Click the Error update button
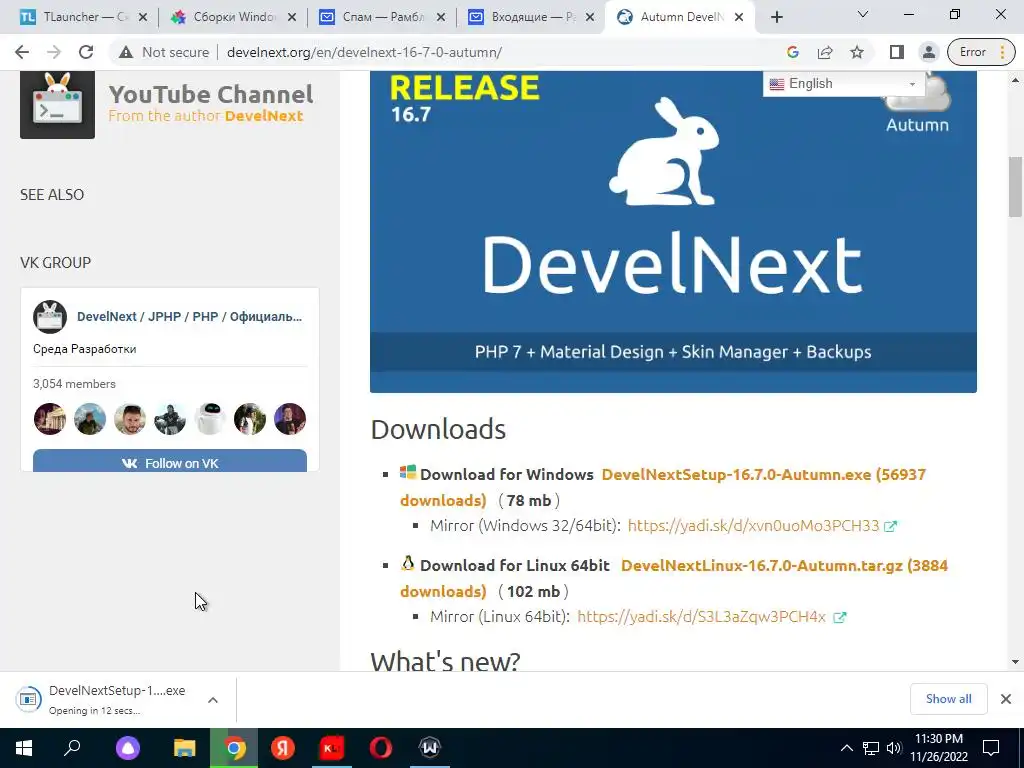Viewport: 1024px width, 768px height. 982,52
